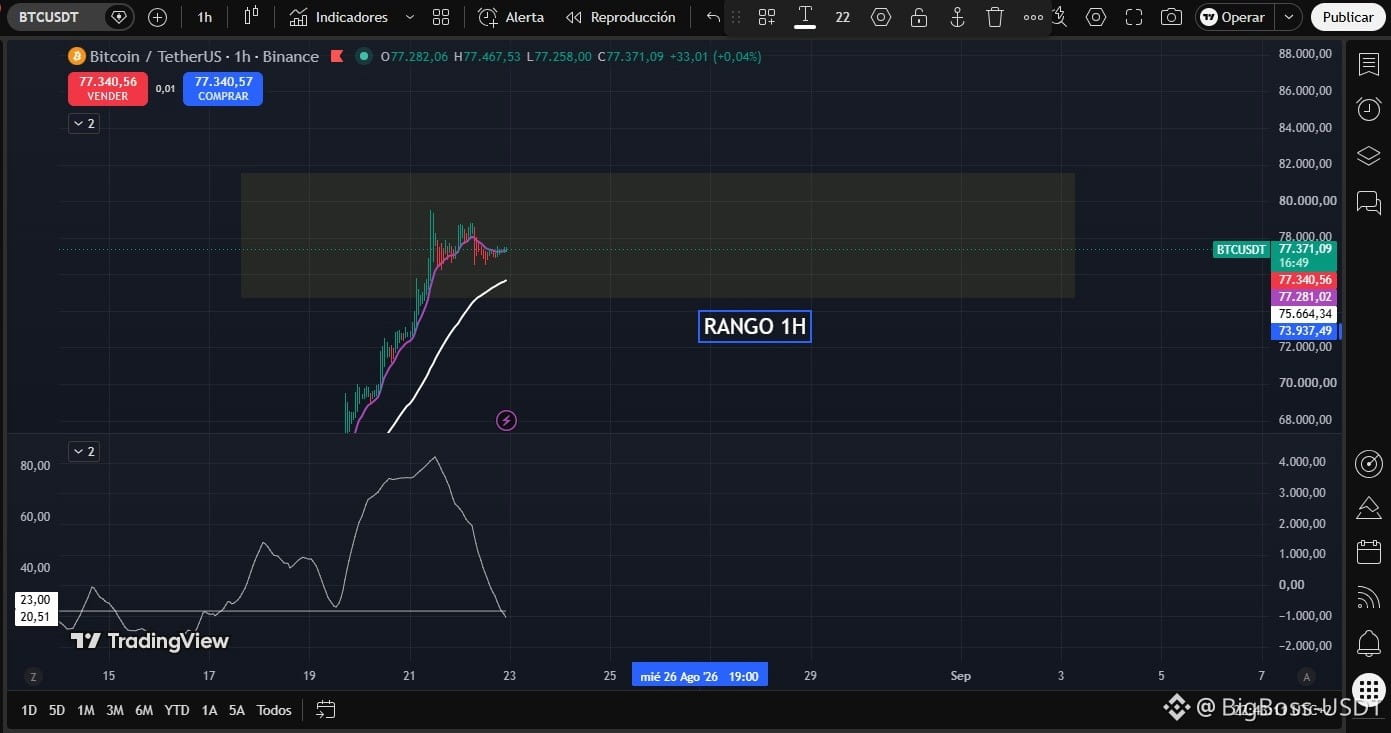The image size is (1391, 733).
Task: Start bar Reproducción mode
Action: coord(620,17)
